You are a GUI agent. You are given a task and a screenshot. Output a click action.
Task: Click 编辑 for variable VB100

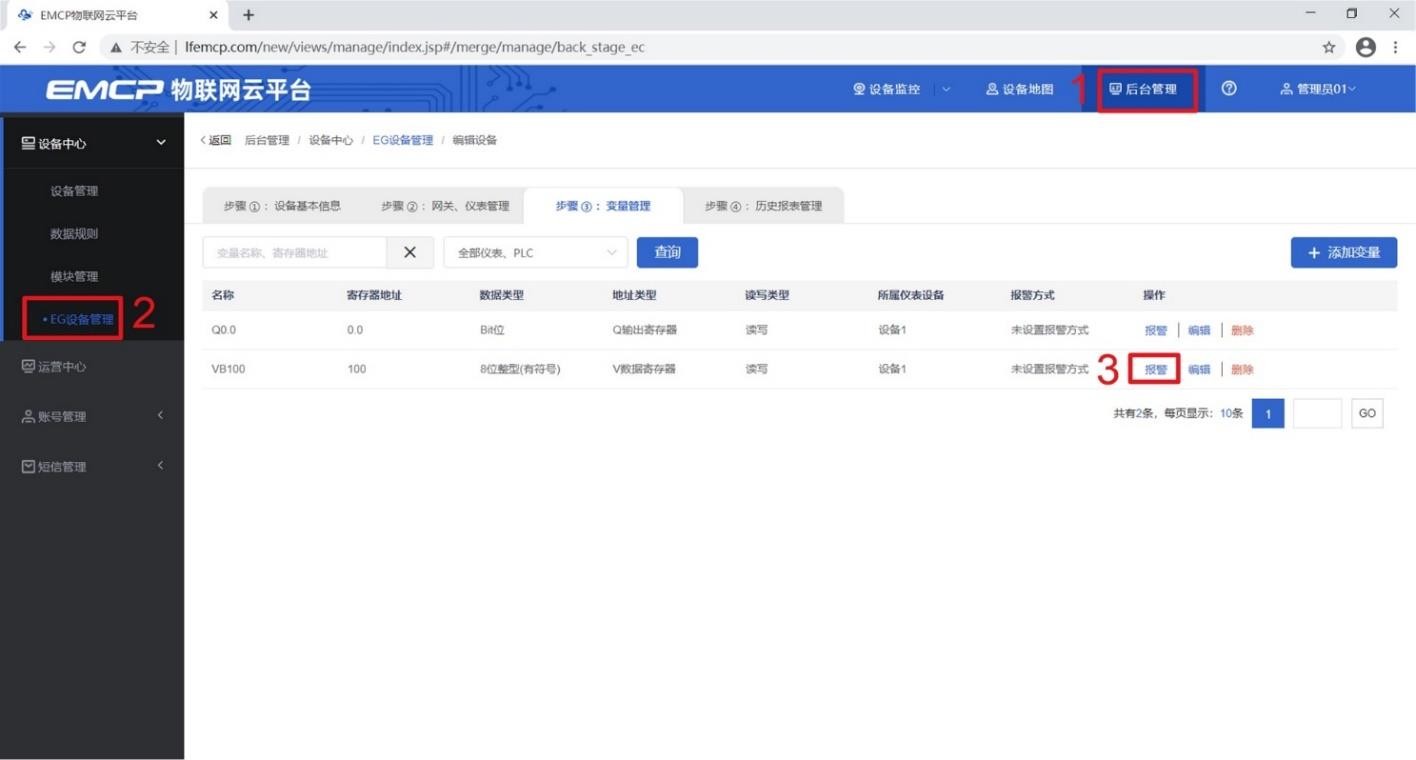click(1199, 369)
